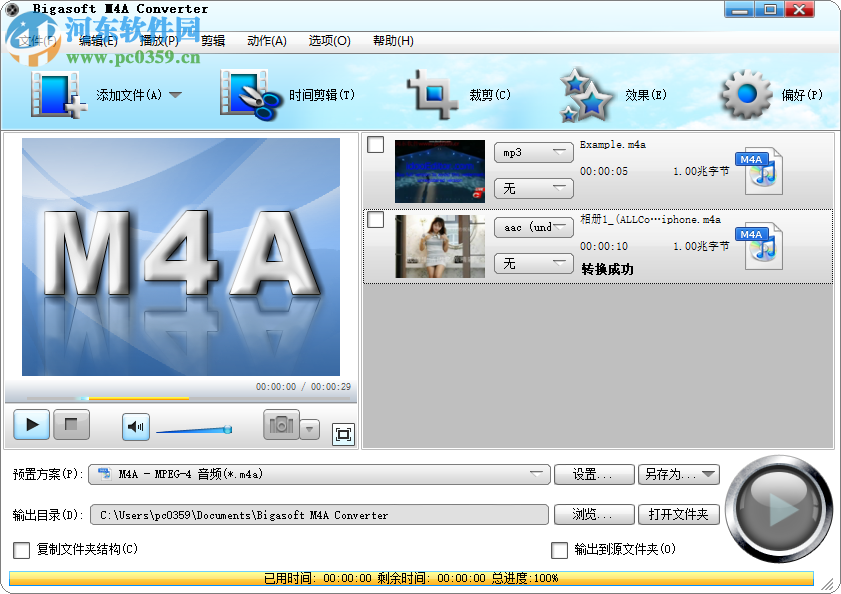Viewport: 841px width, 594px height.
Task: Open the mp3 format dropdown for Example.m4a
Action: (x=533, y=152)
